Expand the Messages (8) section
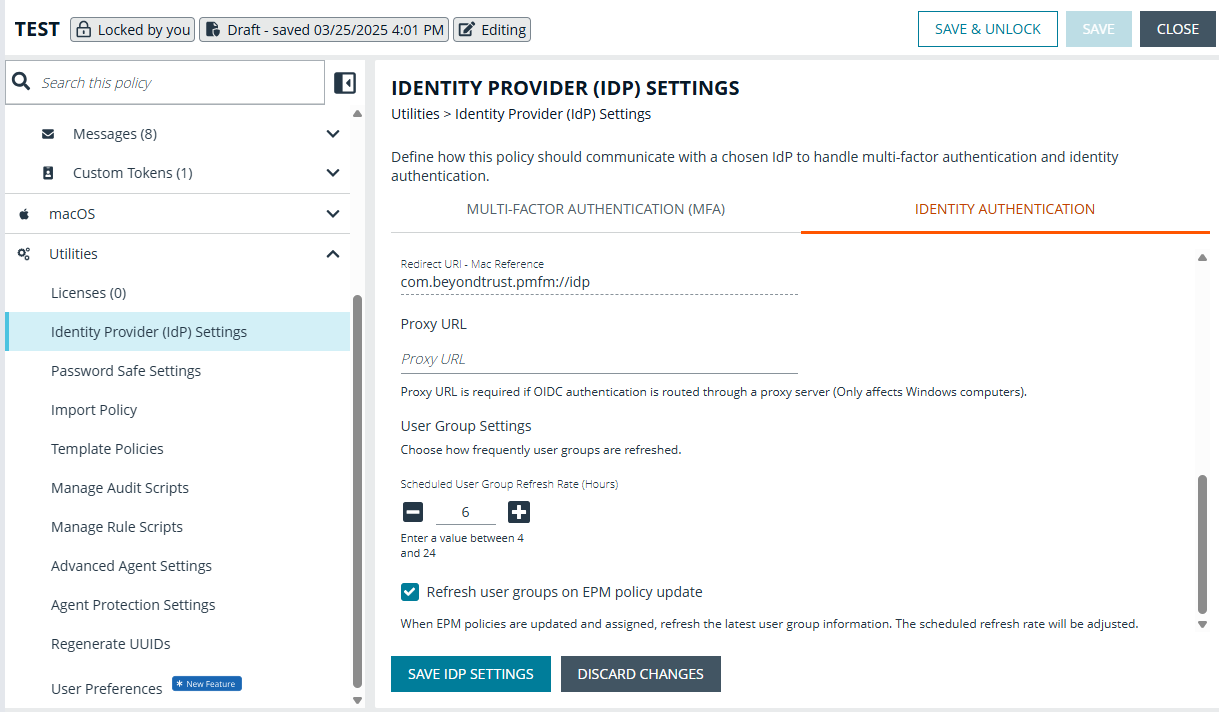 tap(333, 133)
